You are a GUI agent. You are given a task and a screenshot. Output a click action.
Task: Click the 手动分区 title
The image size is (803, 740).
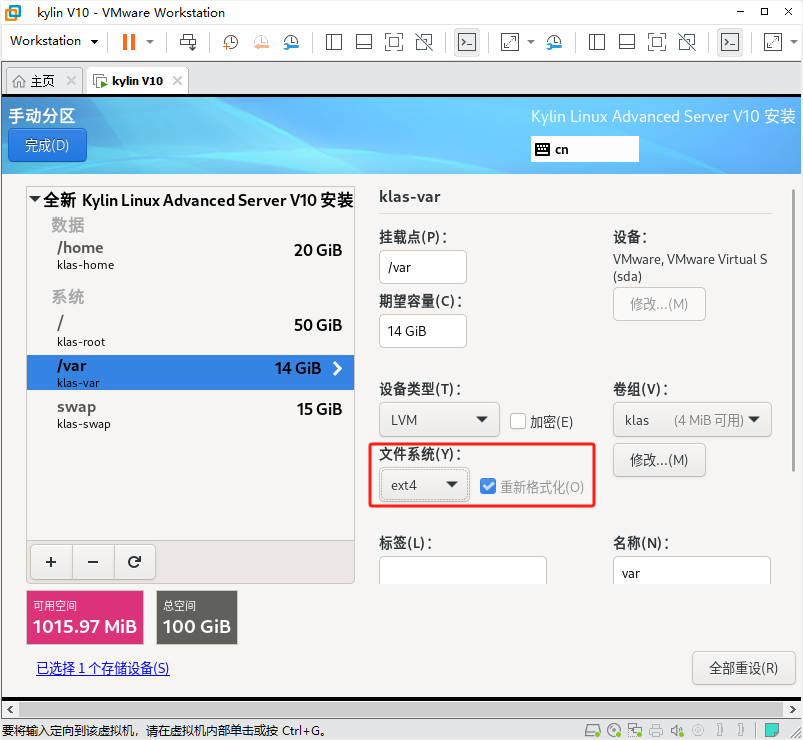tap(42, 116)
